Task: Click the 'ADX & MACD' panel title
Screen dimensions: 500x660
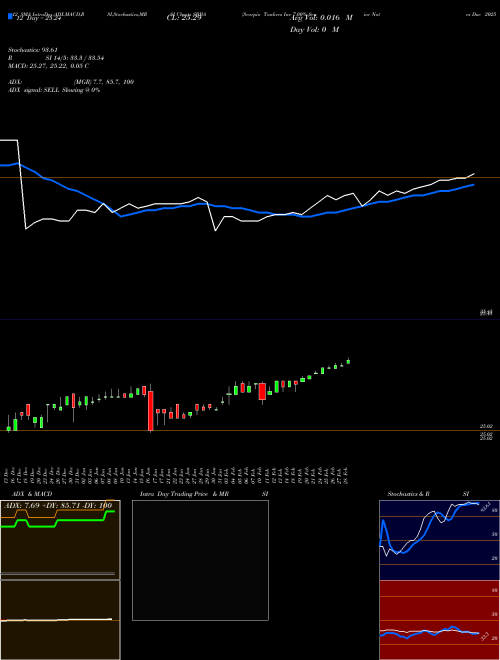Action: (x=32, y=494)
